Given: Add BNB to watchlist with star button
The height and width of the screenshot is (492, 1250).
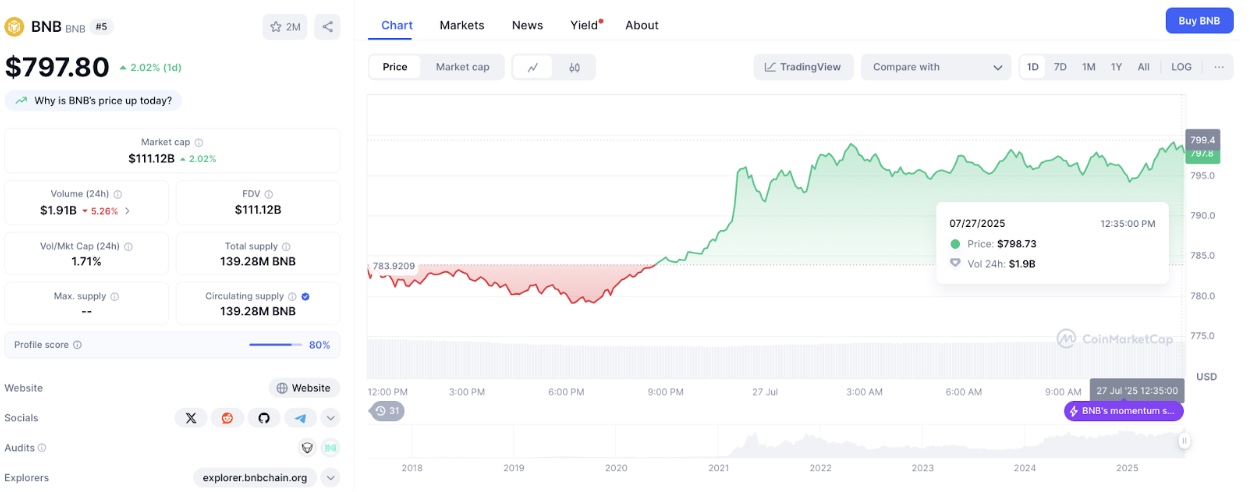Looking at the screenshot, I should (x=285, y=27).
